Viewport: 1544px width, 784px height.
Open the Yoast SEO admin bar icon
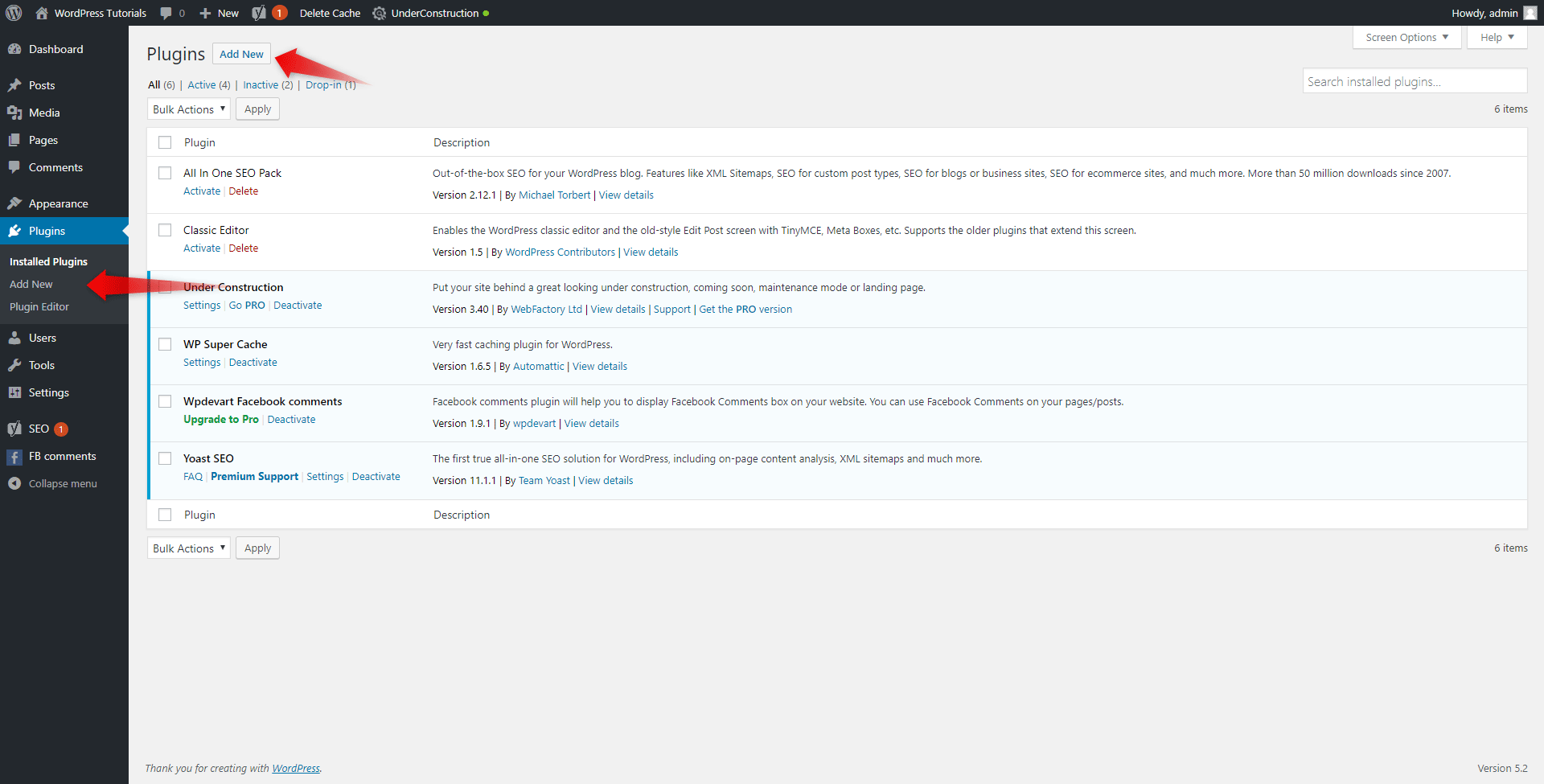(x=259, y=13)
